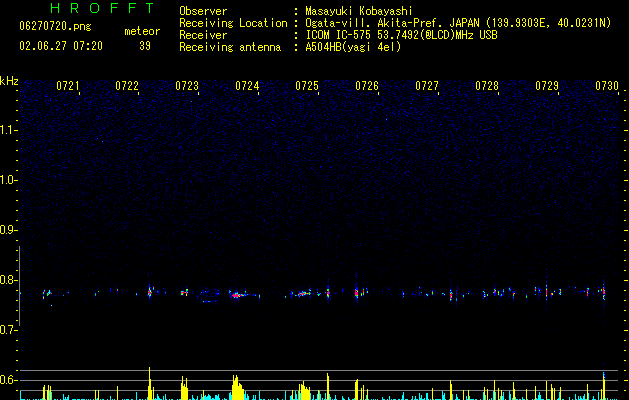Click the 0.7 kHz axis label
This screenshot has width=629, height=400.
pyautogui.click(x=9, y=330)
